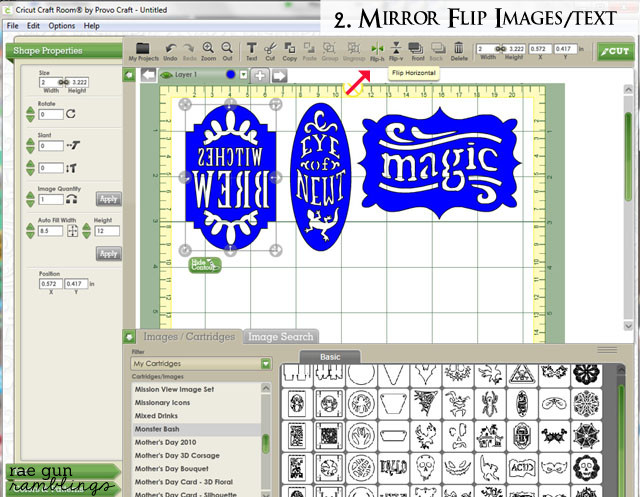Screen dimensions: 640x497
Task: Switch to Image Search tab
Action: 280,337
